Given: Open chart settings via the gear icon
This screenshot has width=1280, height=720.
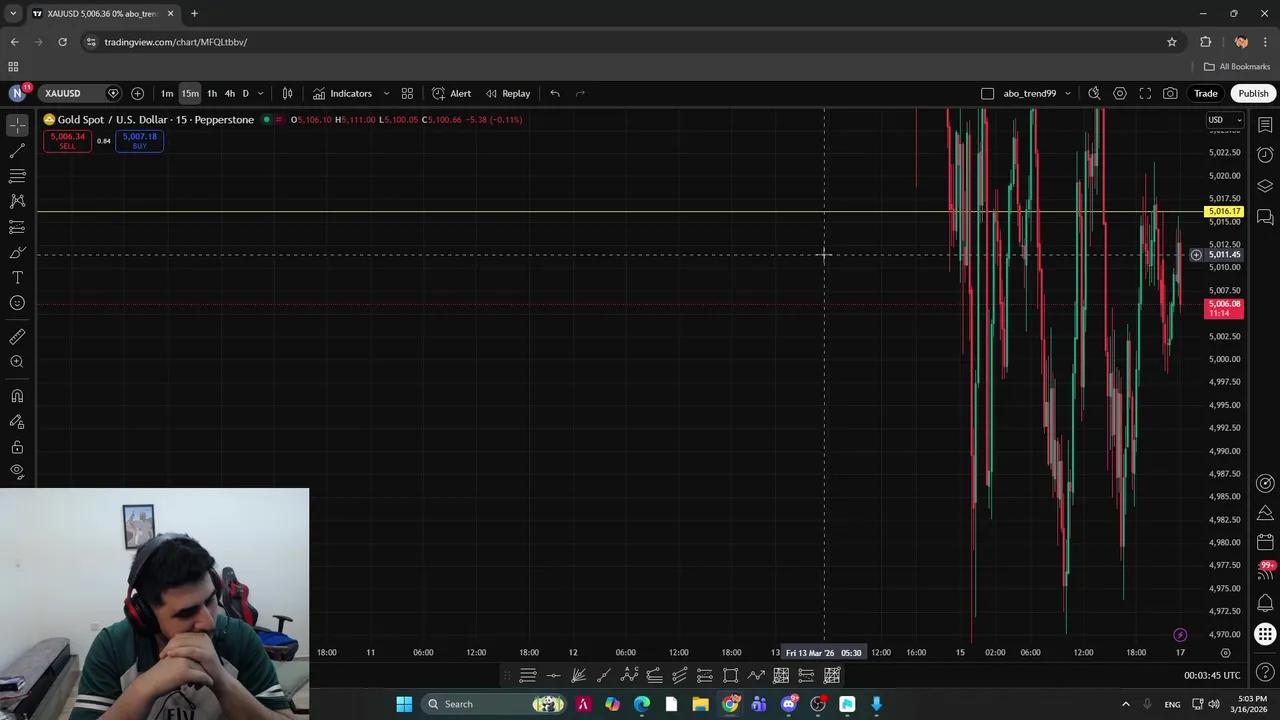Looking at the screenshot, I should point(1120,93).
